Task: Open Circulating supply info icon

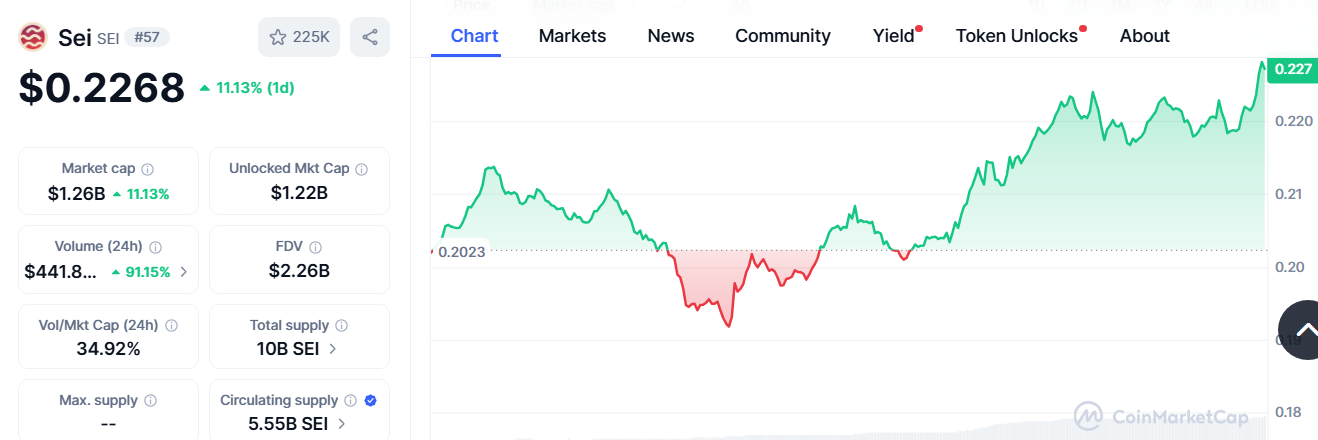Action: (x=352, y=401)
